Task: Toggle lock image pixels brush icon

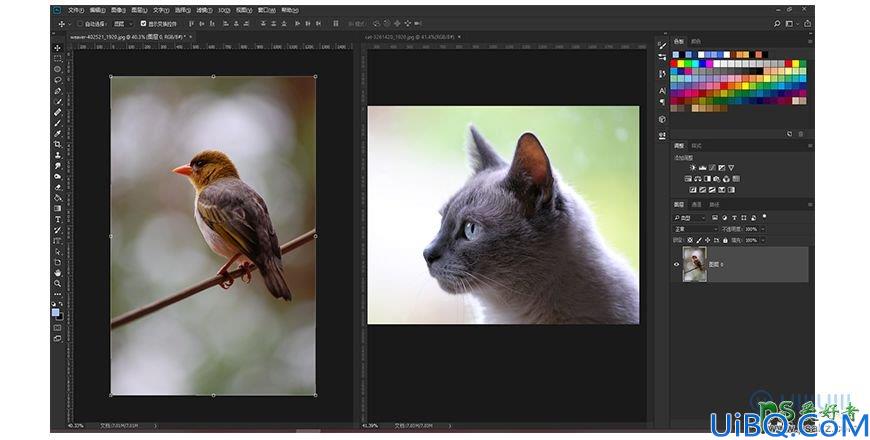Action: click(x=699, y=240)
